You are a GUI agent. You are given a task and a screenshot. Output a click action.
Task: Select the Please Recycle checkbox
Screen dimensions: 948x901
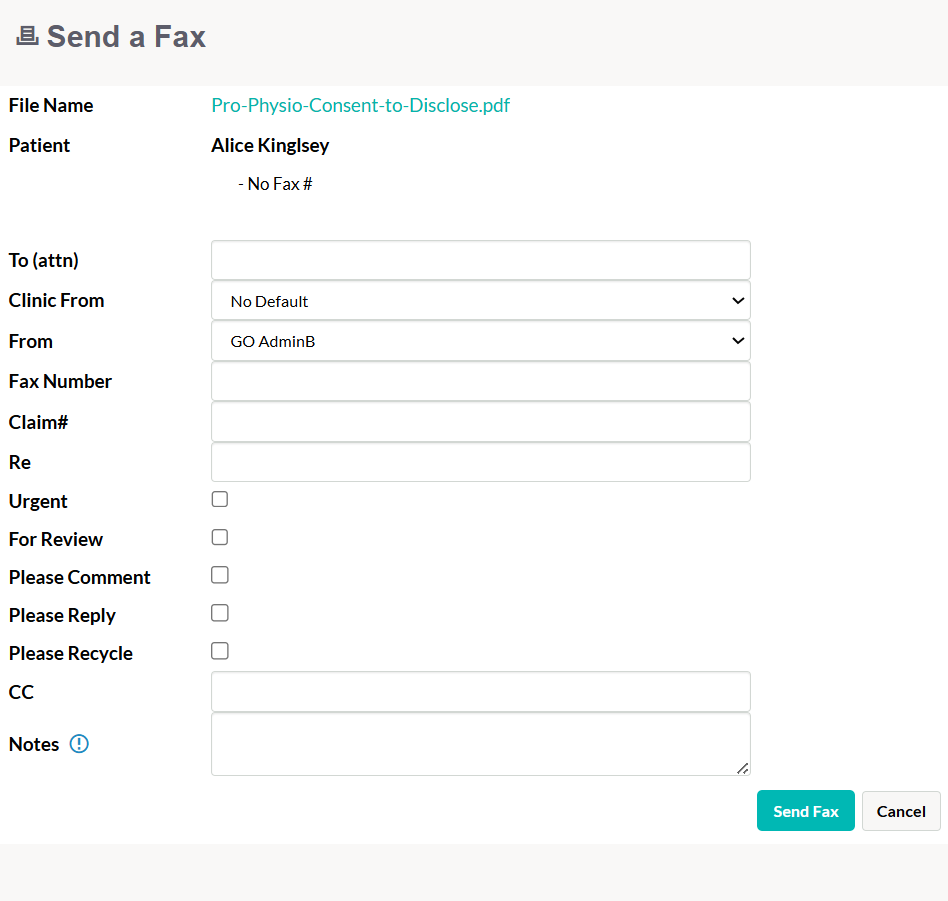pos(219,651)
